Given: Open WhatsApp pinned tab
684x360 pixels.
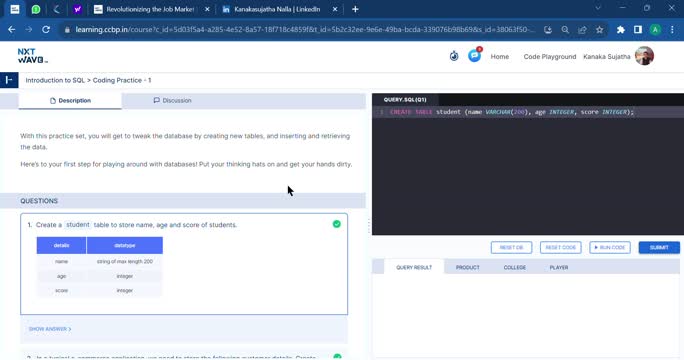Looking at the screenshot, I should pyautogui.click(x=36, y=9).
